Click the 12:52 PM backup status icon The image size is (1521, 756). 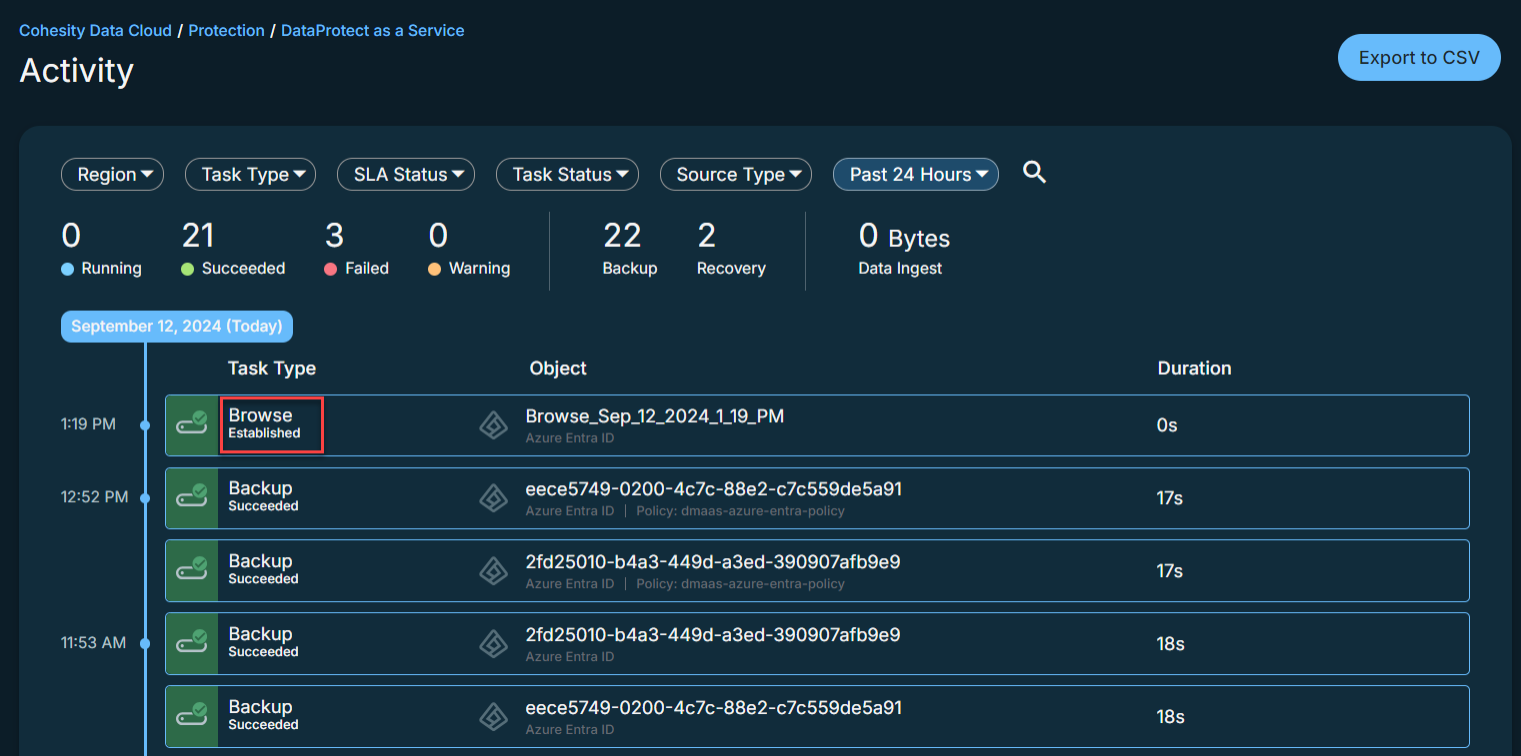(191, 498)
